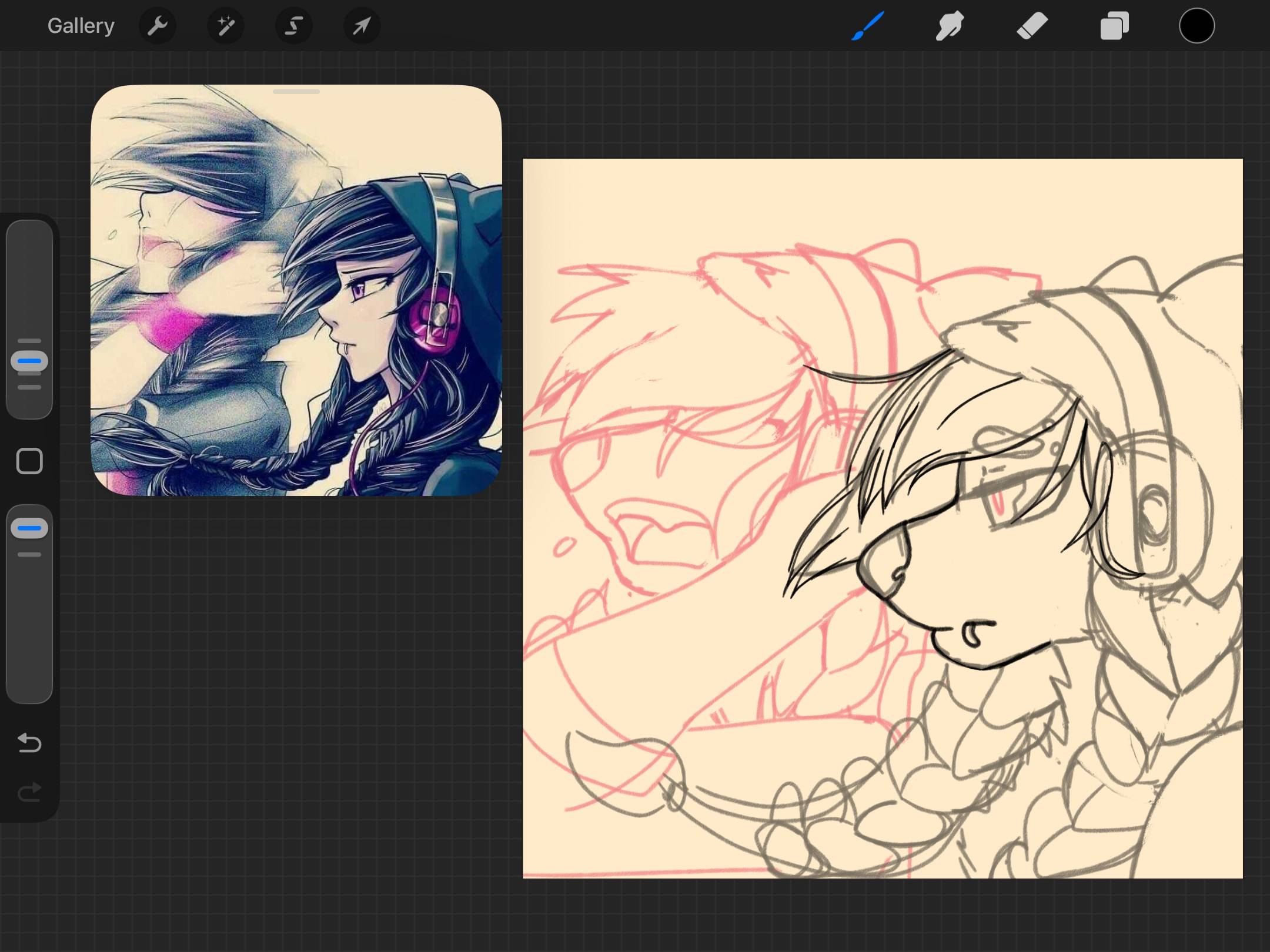The image size is (1270, 952).
Task: Open the Adjustments magic wand menu
Action: (x=226, y=26)
